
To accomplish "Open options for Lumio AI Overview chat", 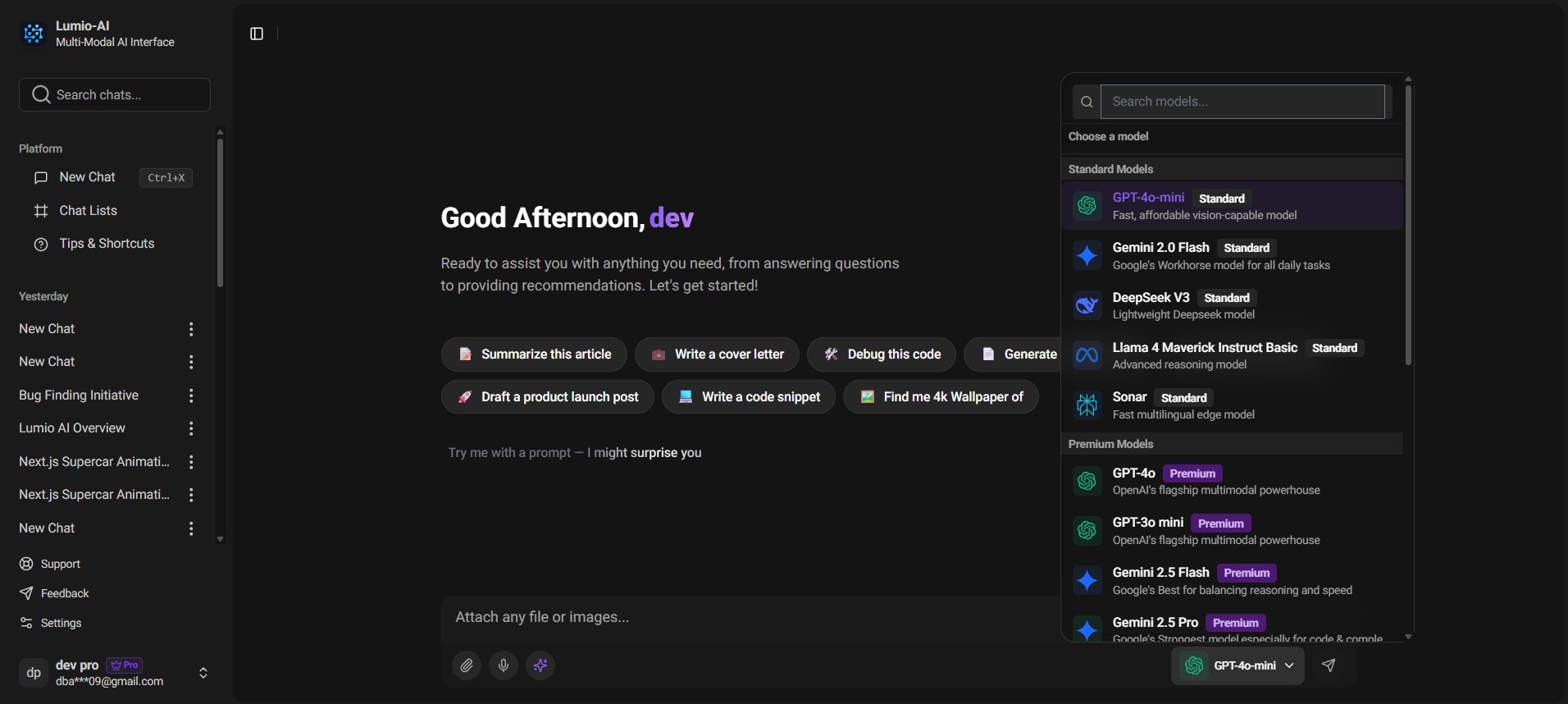I will (x=191, y=428).
